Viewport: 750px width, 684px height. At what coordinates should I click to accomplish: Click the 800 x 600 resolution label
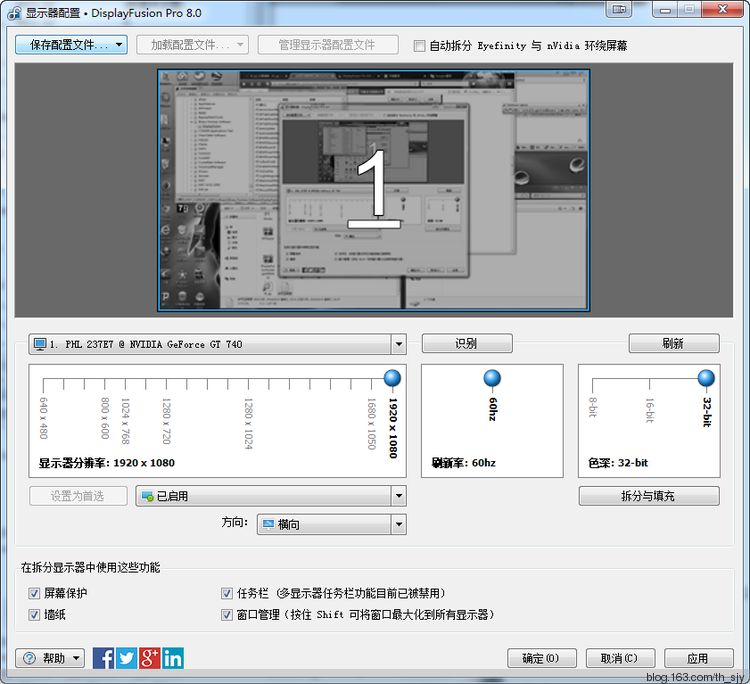coord(105,418)
